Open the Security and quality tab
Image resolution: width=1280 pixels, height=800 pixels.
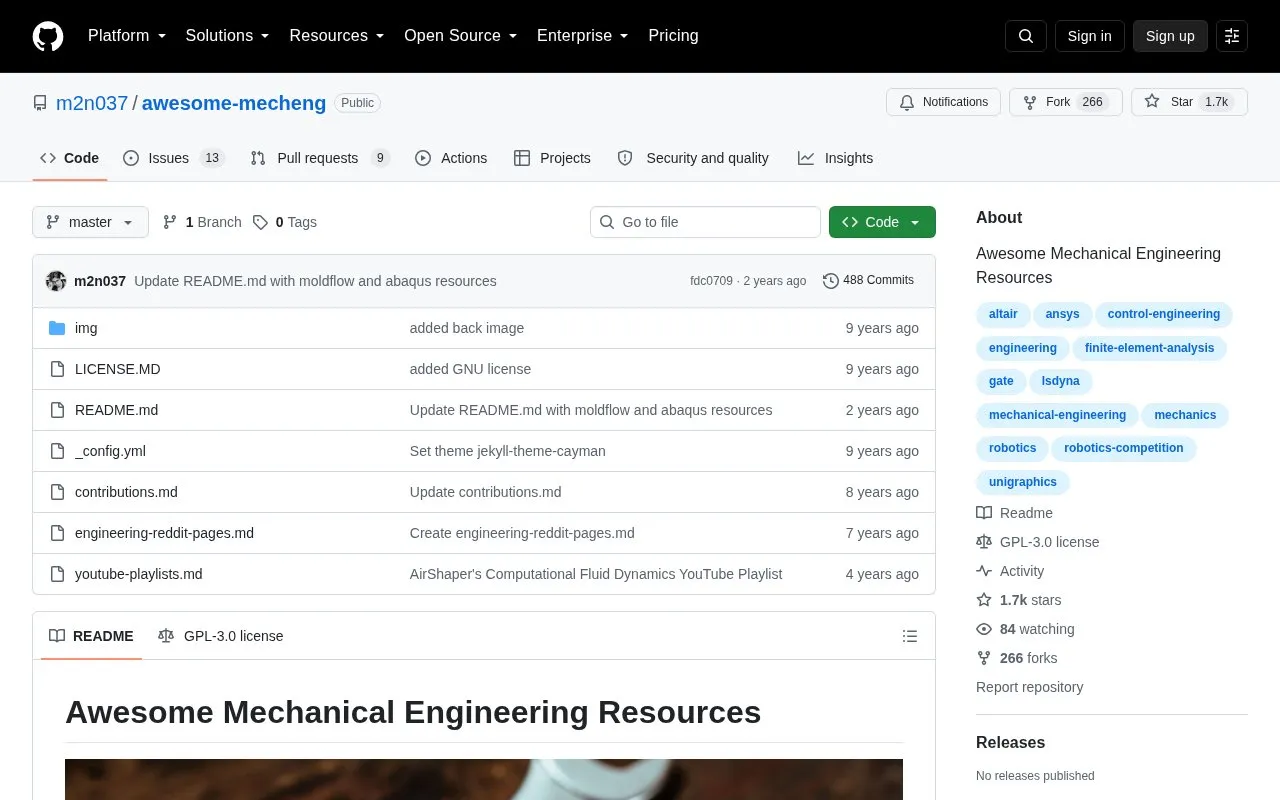(694, 158)
